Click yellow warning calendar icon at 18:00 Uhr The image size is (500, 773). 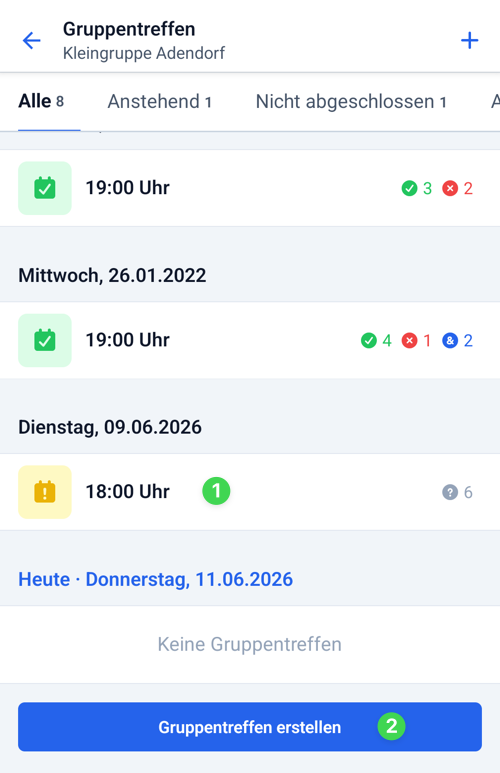45,492
